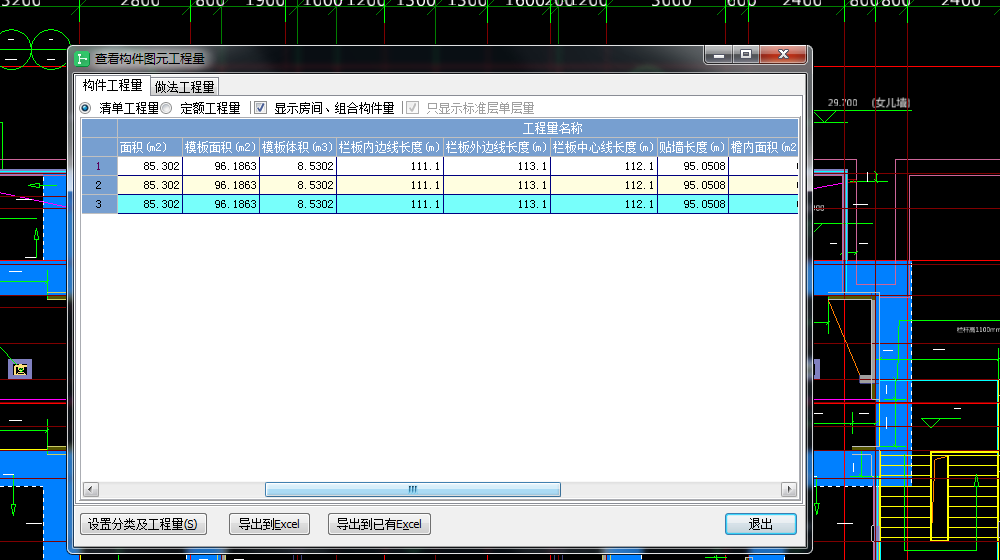The height and width of the screenshot is (560, 1000).
Task: Click the 栏板外边线长度(m) column header
Action: click(497, 147)
